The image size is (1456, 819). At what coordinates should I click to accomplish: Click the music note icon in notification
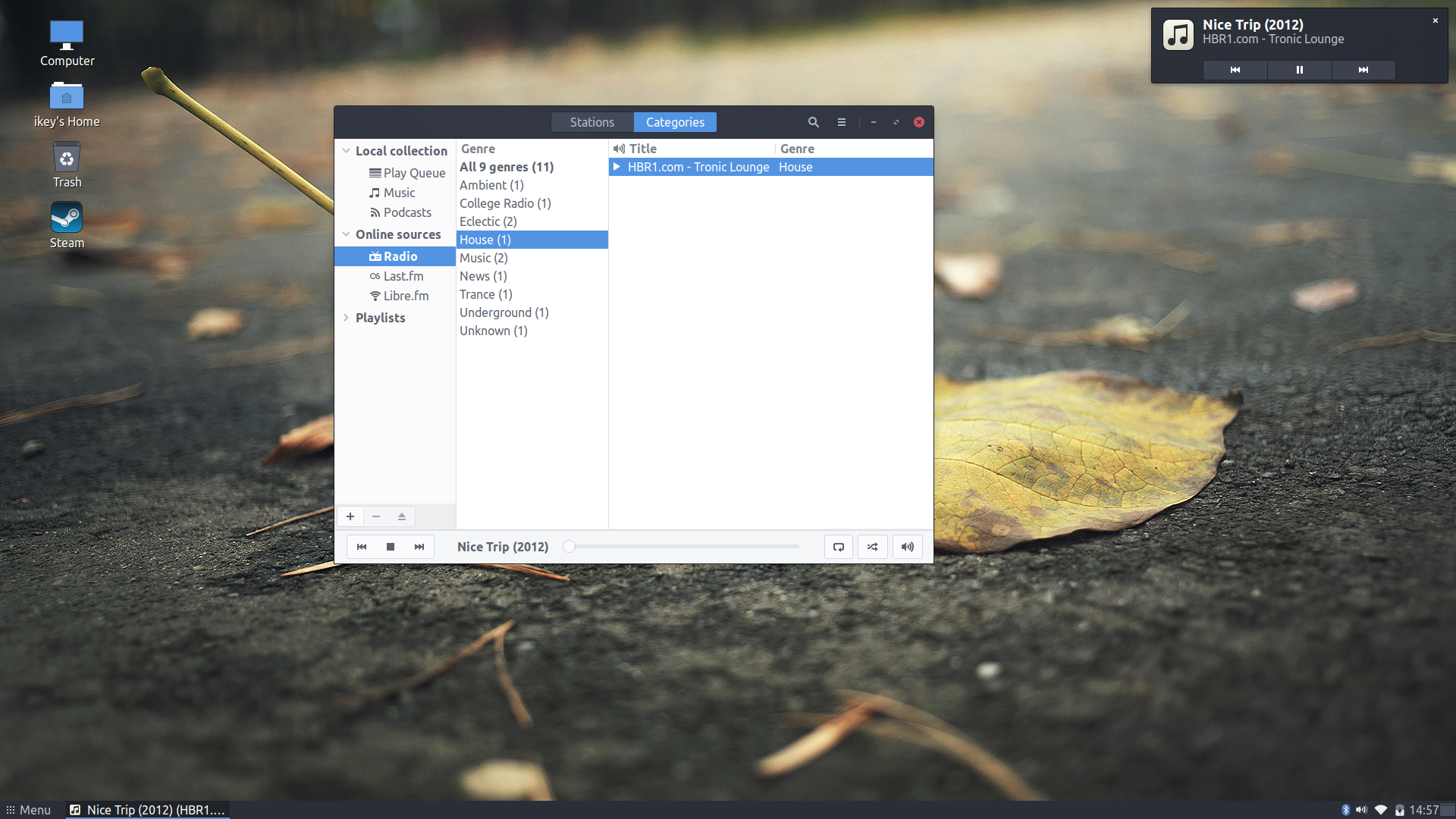tap(1178, 34)
